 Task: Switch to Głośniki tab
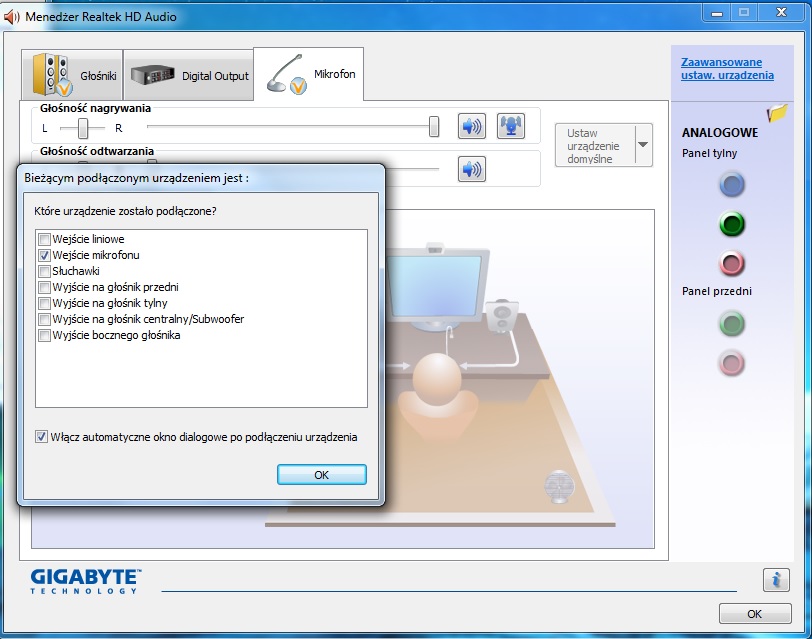click(72, 76)
